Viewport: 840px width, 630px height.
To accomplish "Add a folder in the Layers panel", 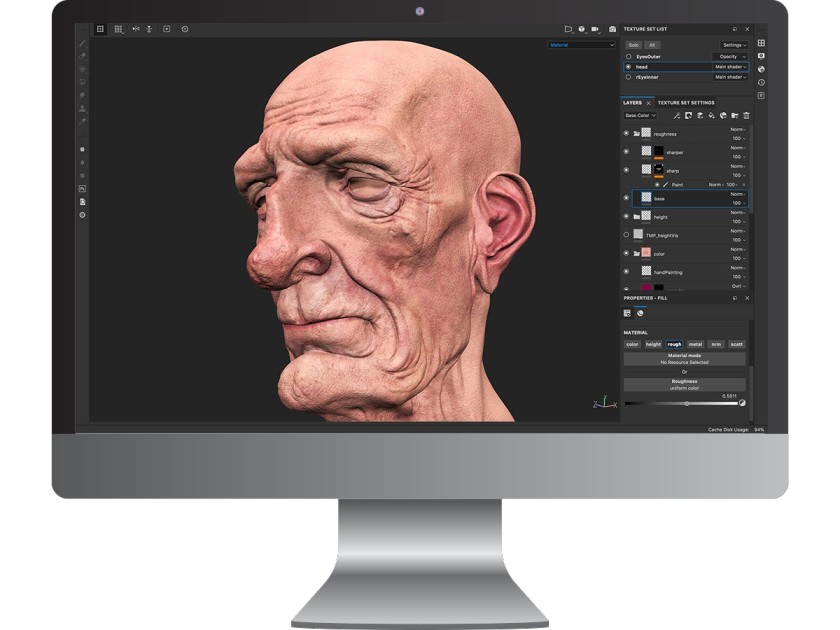I will (x=734, y=115).
